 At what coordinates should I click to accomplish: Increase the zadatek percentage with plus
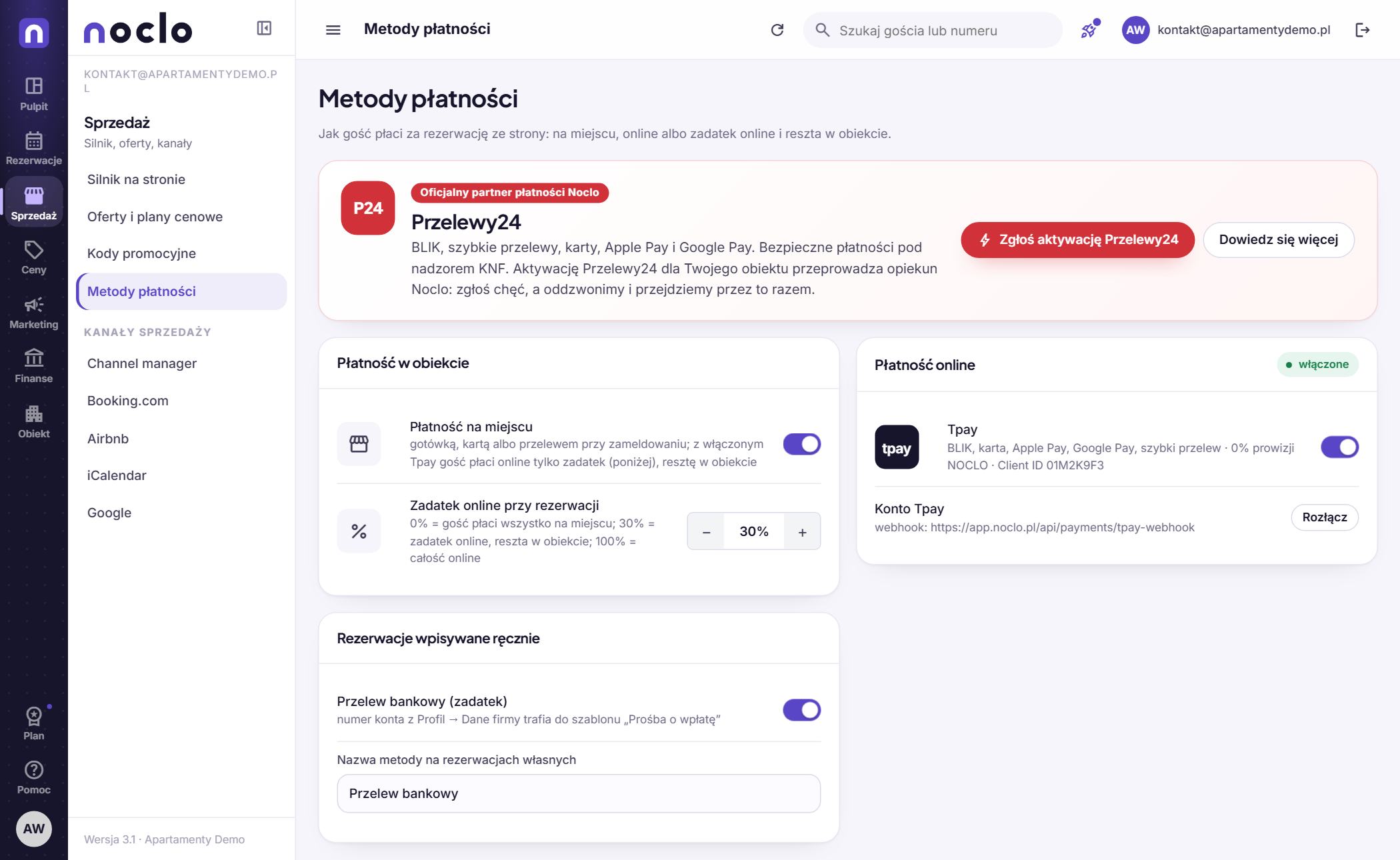802,531
